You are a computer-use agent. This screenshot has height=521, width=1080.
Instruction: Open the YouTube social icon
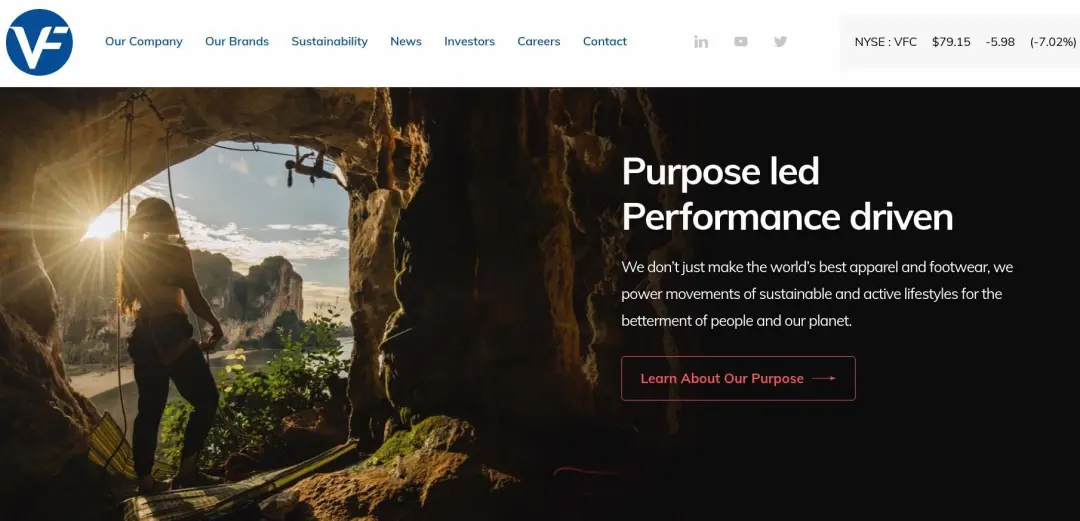(740, 41)
